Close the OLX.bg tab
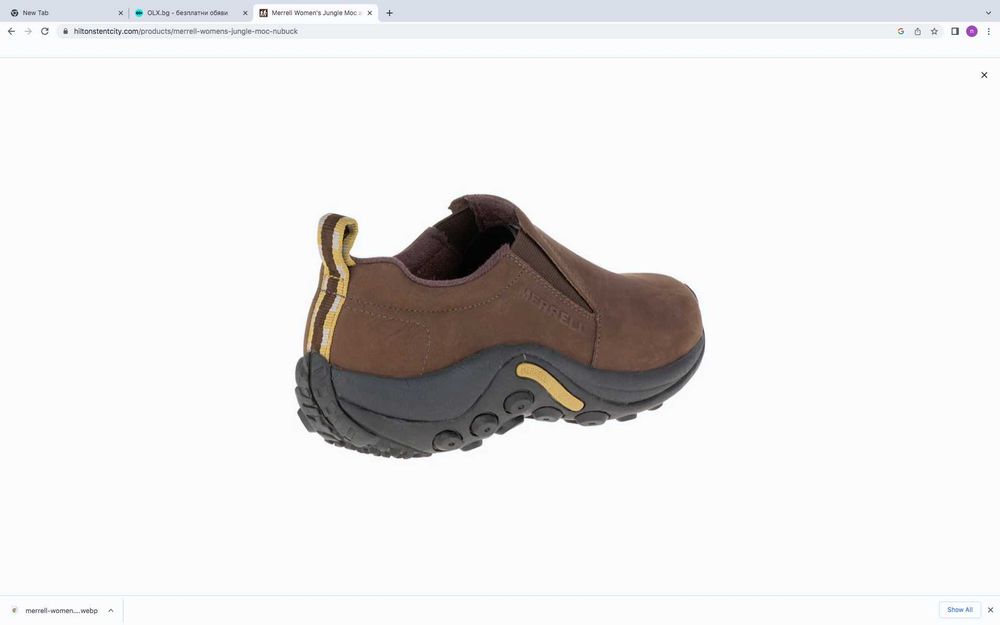The height and width of the screenshot is (625, 1000). point(245,13)
